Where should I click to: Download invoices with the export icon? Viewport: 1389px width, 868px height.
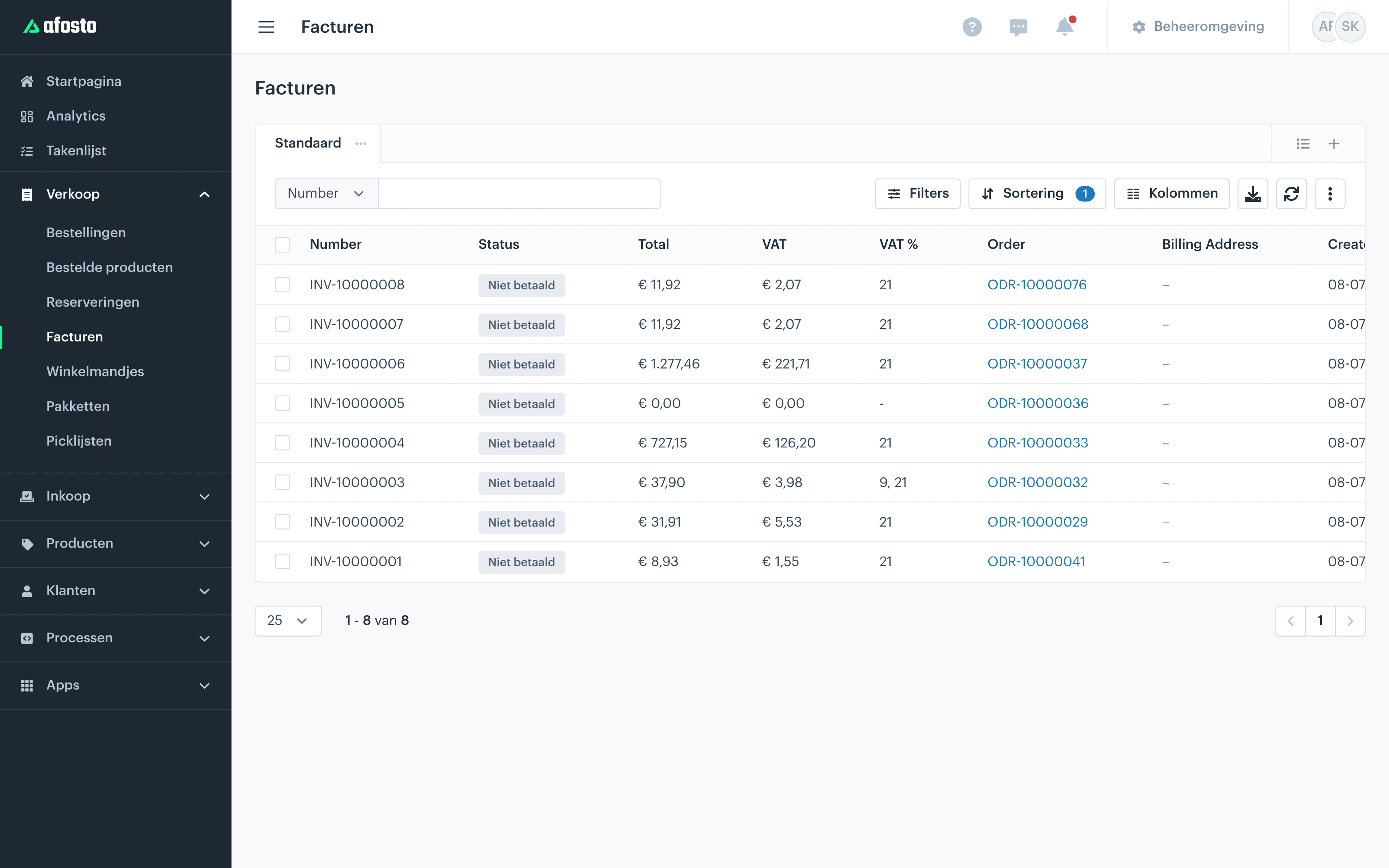[x=1252, y=194]
